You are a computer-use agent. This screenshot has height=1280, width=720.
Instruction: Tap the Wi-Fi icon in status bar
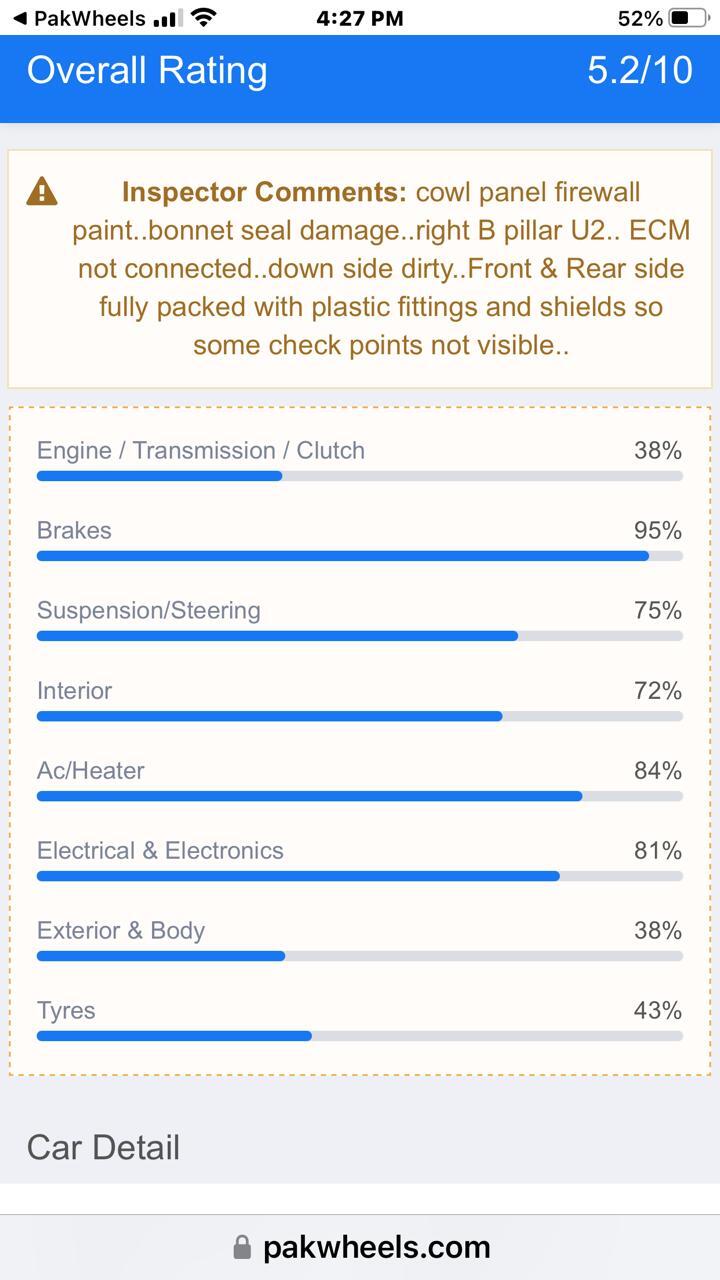pyautogui.click(x=204, y=17)
